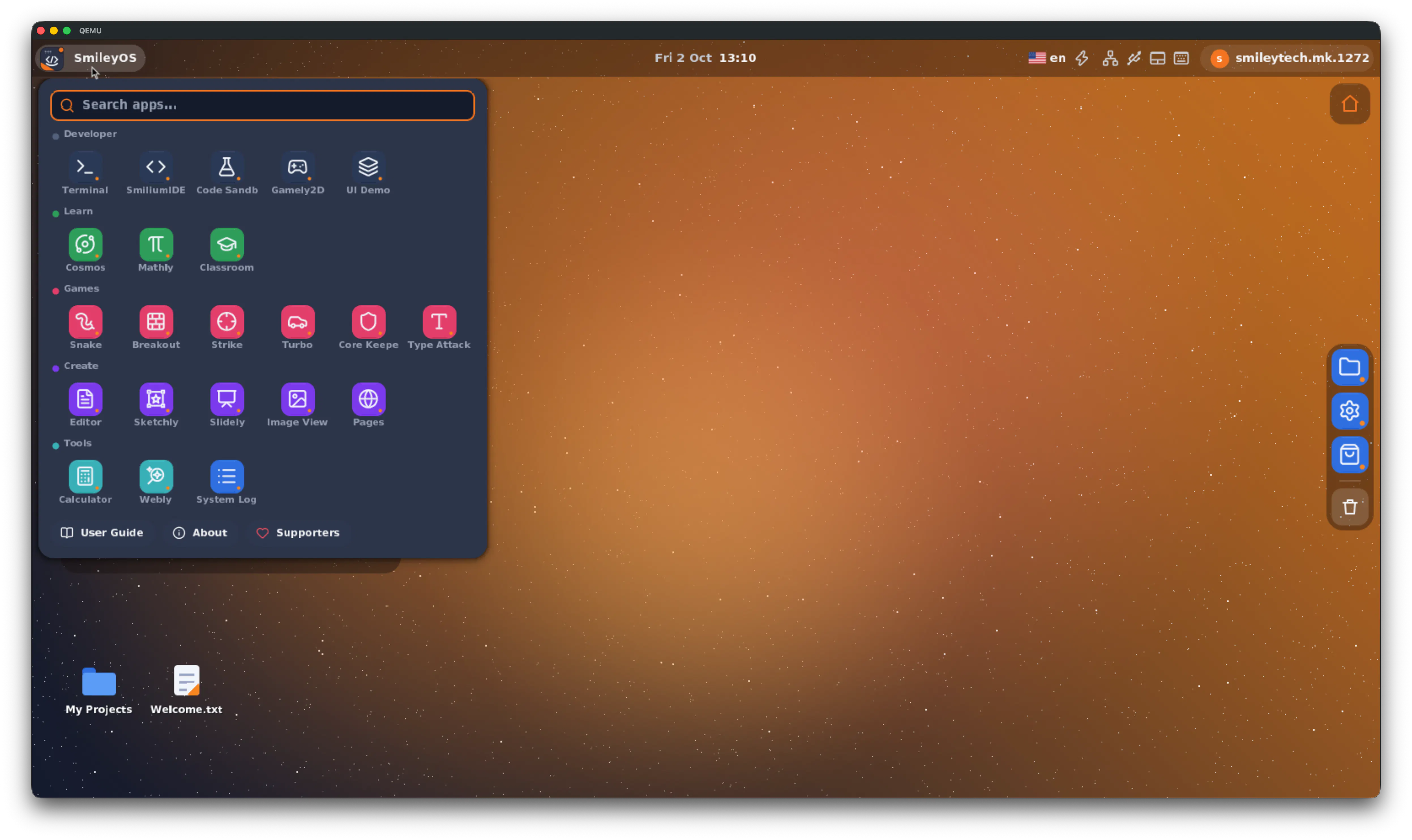Launch the Turbo racing game
The height and width of the screenshot is (840, 1412).
(297, 328)
